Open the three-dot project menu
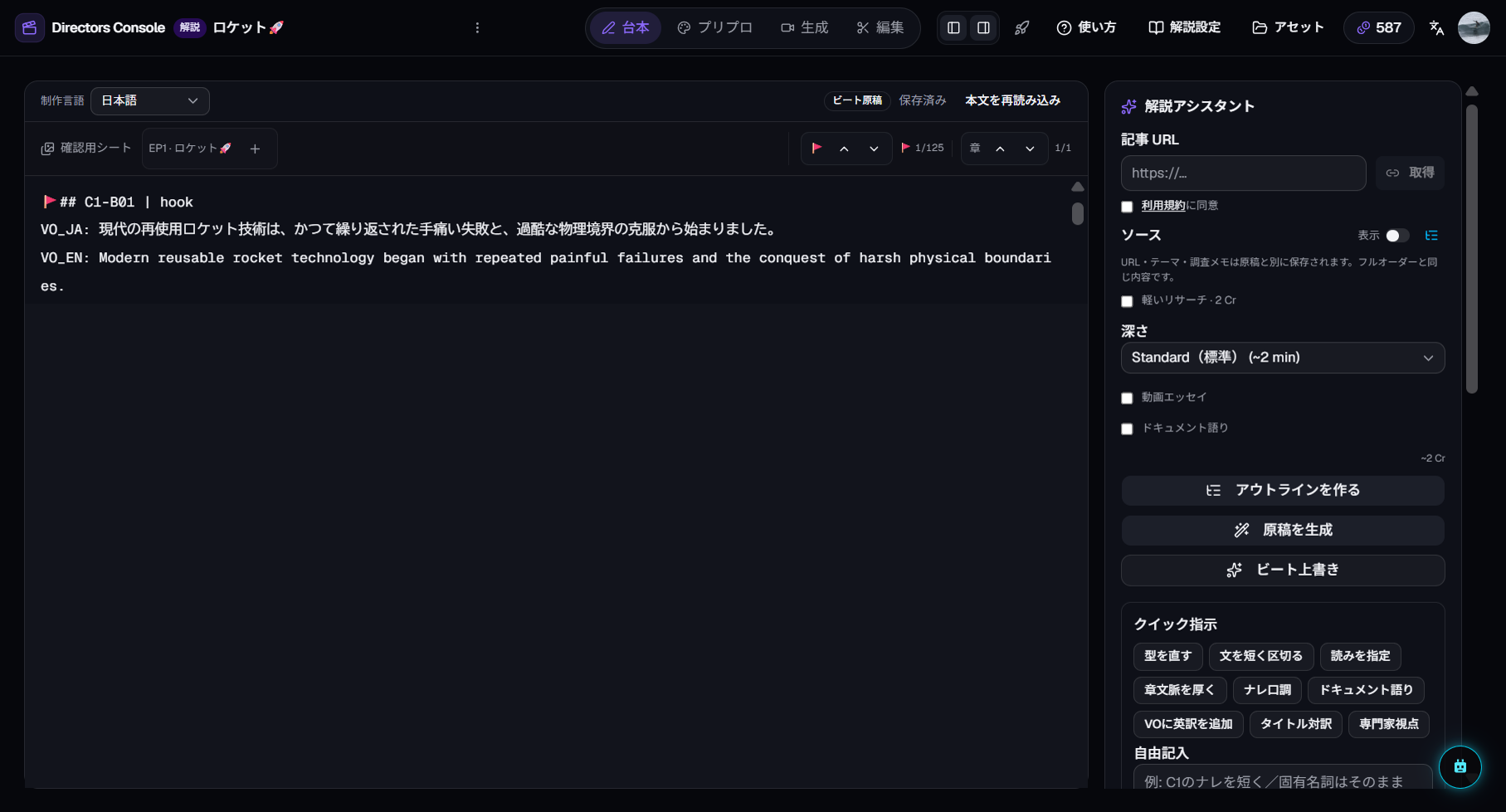 point(477,27)
